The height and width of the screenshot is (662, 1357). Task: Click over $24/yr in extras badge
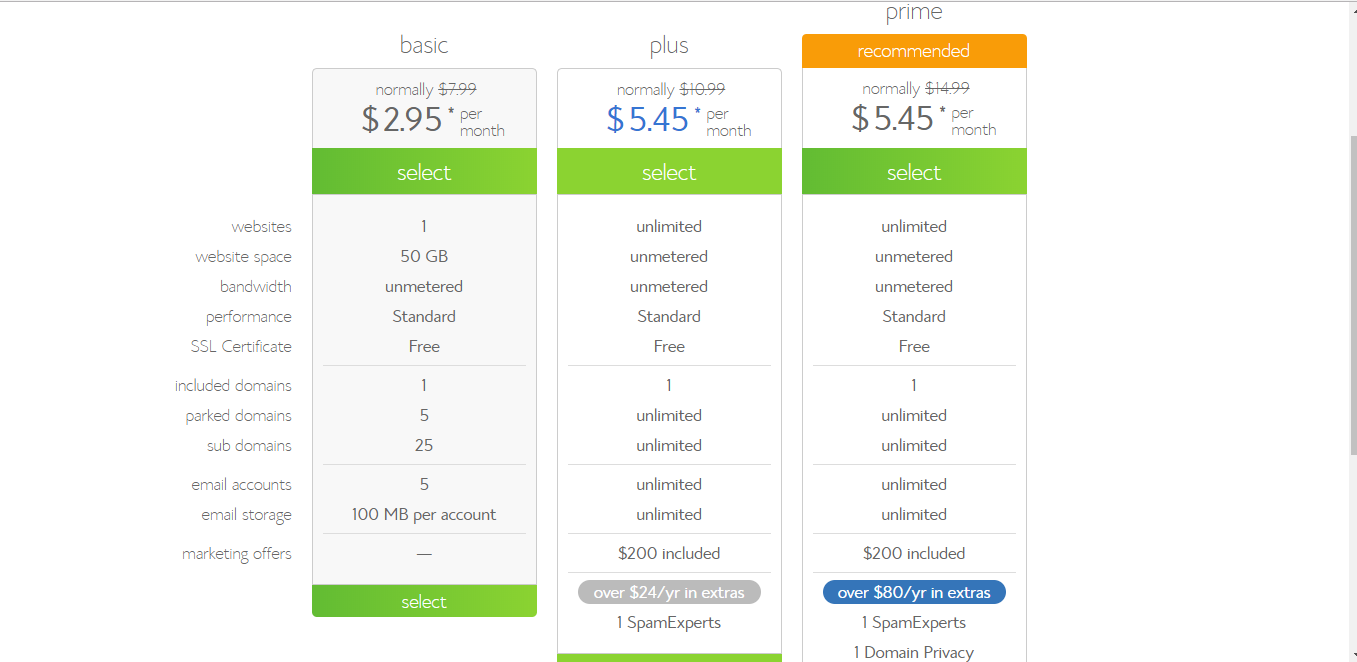(669, 592)
